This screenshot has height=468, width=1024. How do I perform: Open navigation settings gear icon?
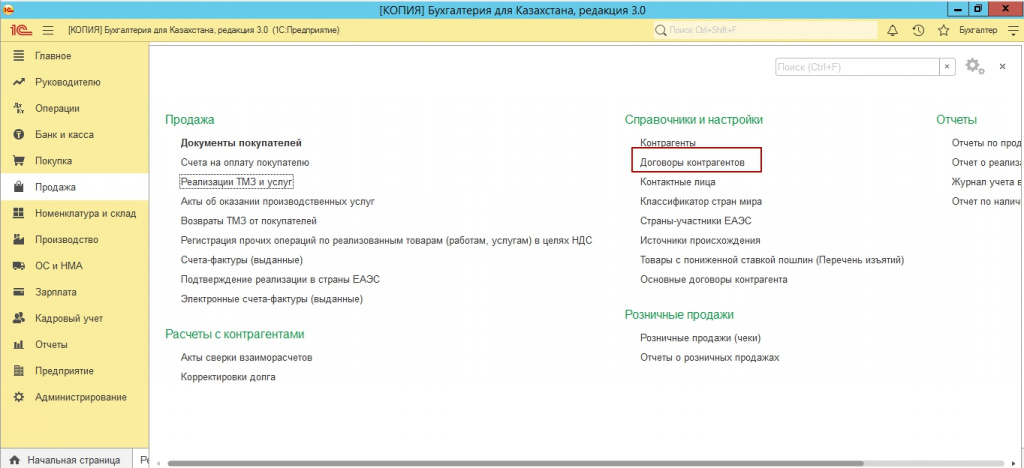[x=974, y=66]
